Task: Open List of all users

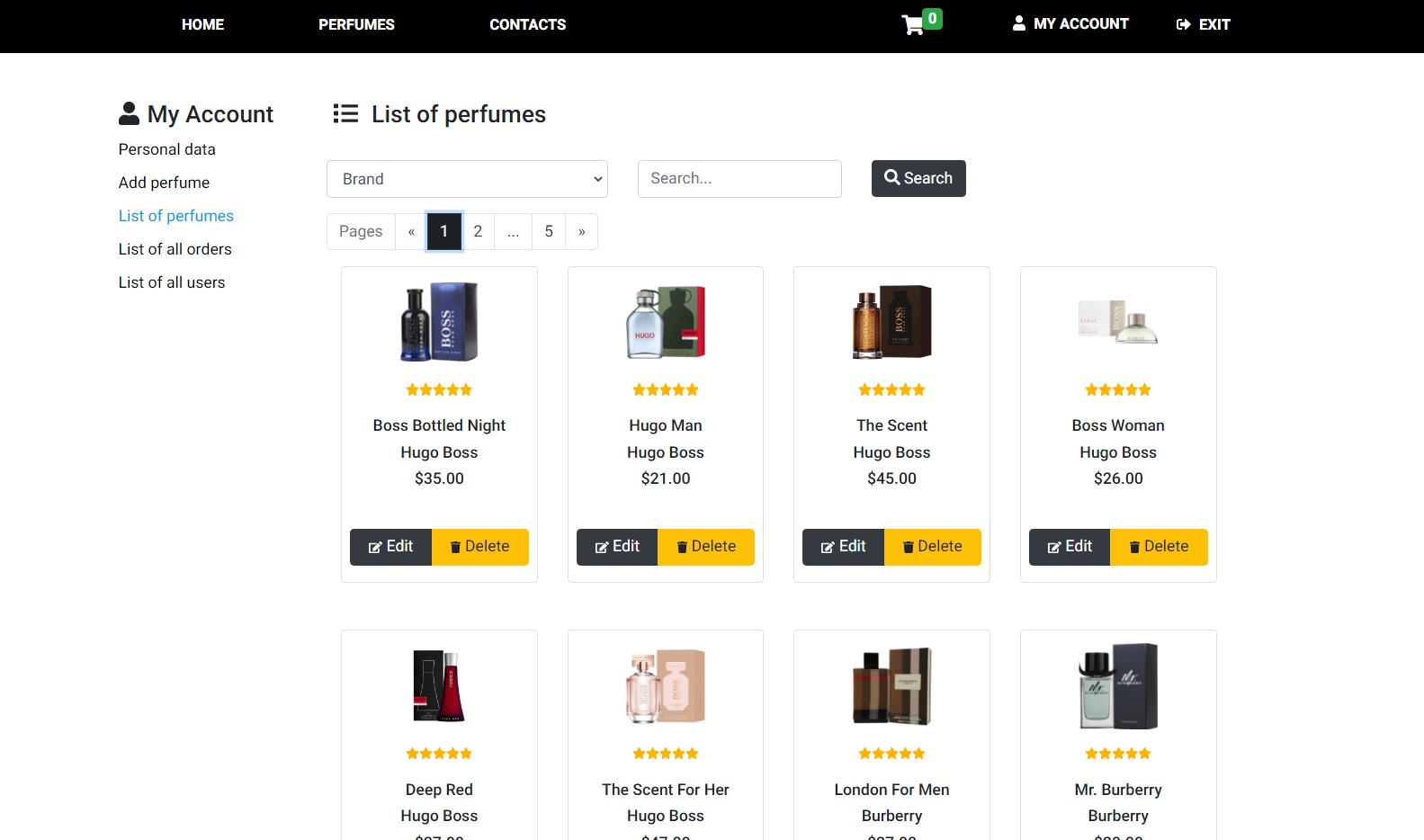Action: coord(172,282)
